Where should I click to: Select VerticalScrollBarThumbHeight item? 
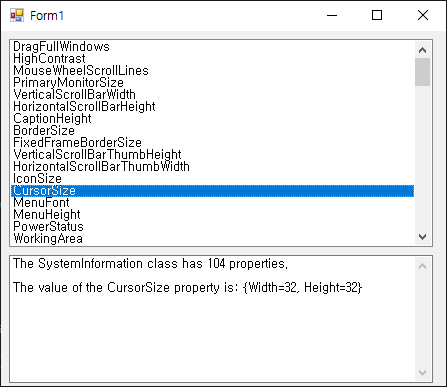[x=212, y=155]
